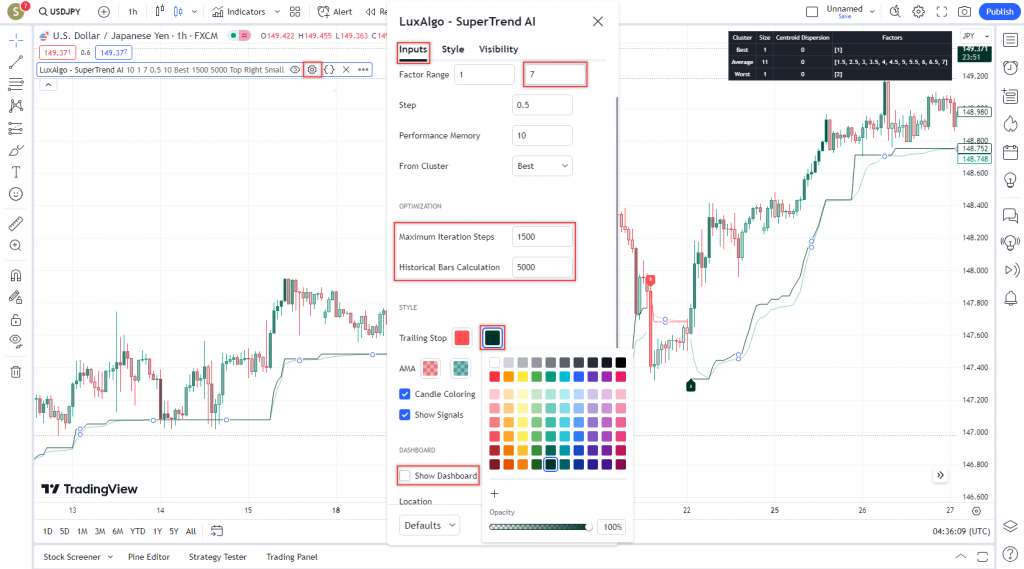1024x569 pixels.
Task: Uncheck the Show Signals checkbox
Action: [x=405, y=415]
